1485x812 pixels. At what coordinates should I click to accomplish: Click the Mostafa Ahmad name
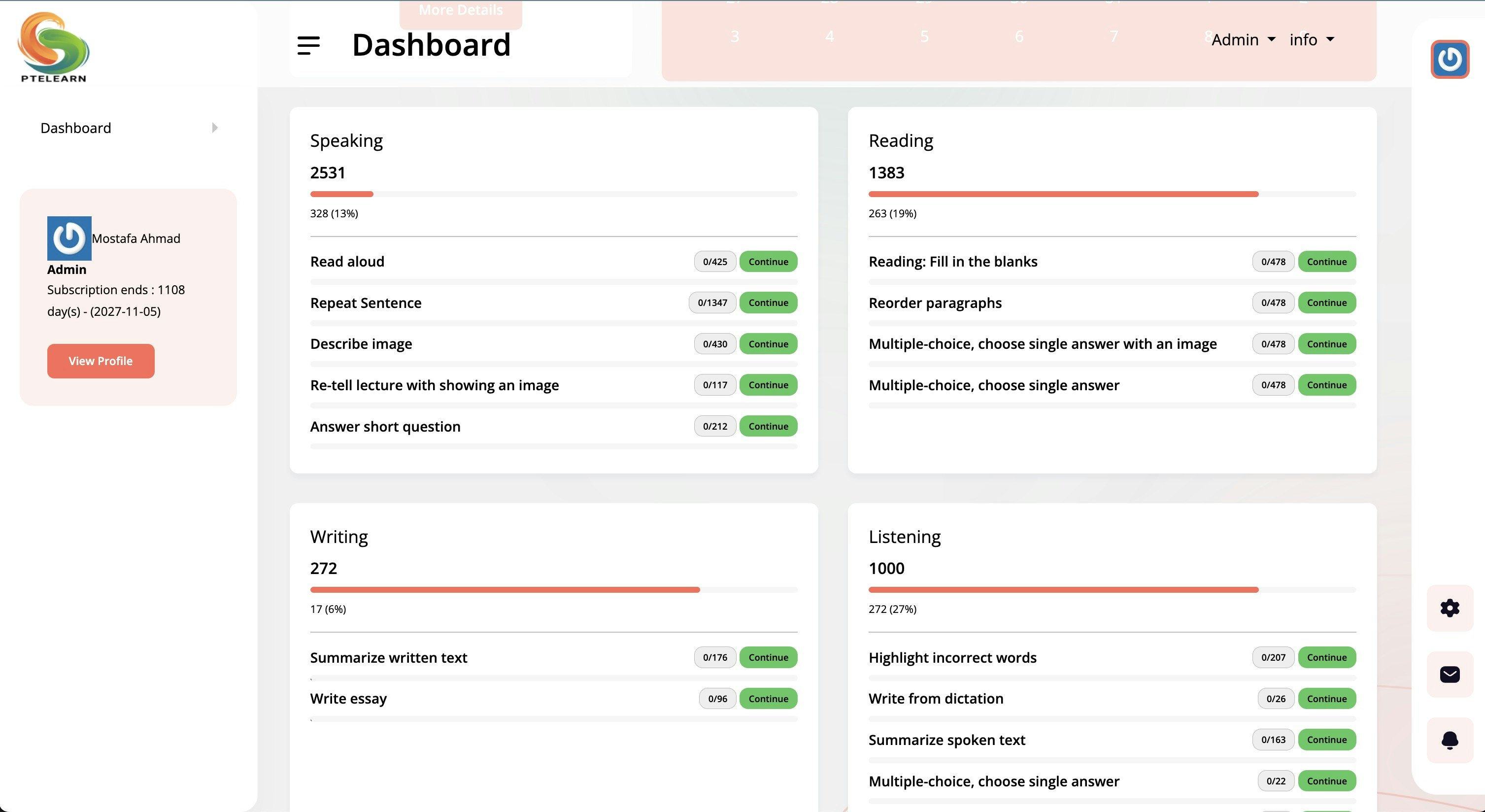click(x=136, y=238)
